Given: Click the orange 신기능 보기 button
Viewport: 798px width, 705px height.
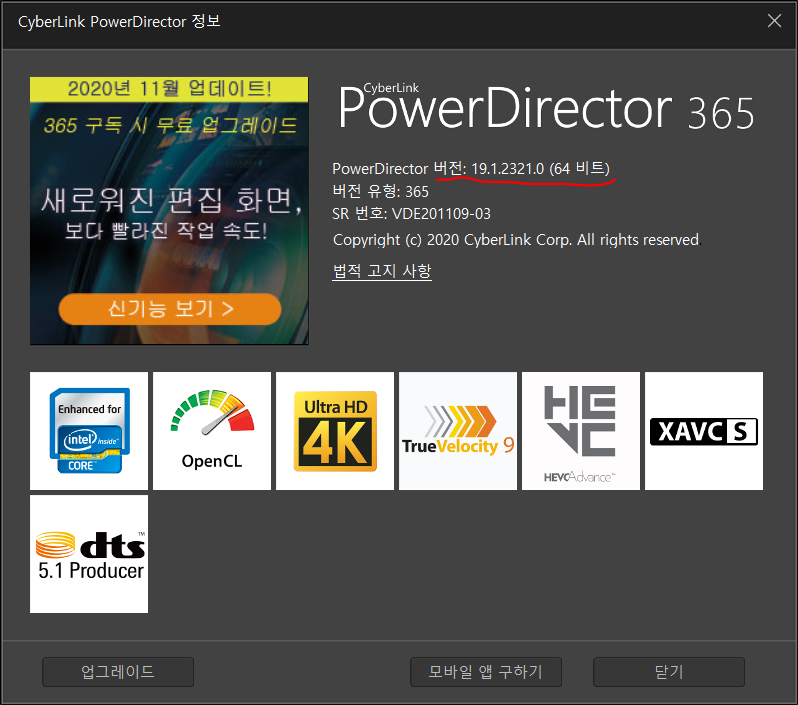Looking at the screenshot, I should click(x=170, y=308).
